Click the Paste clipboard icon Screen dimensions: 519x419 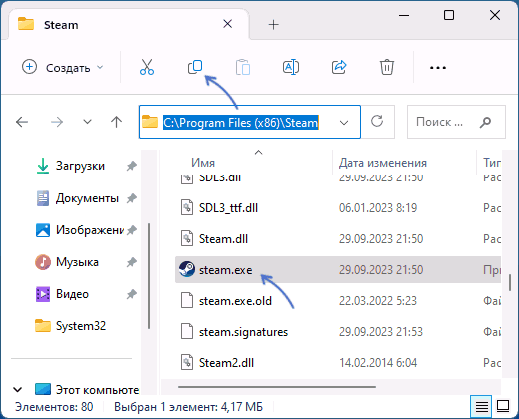[243, 67]
